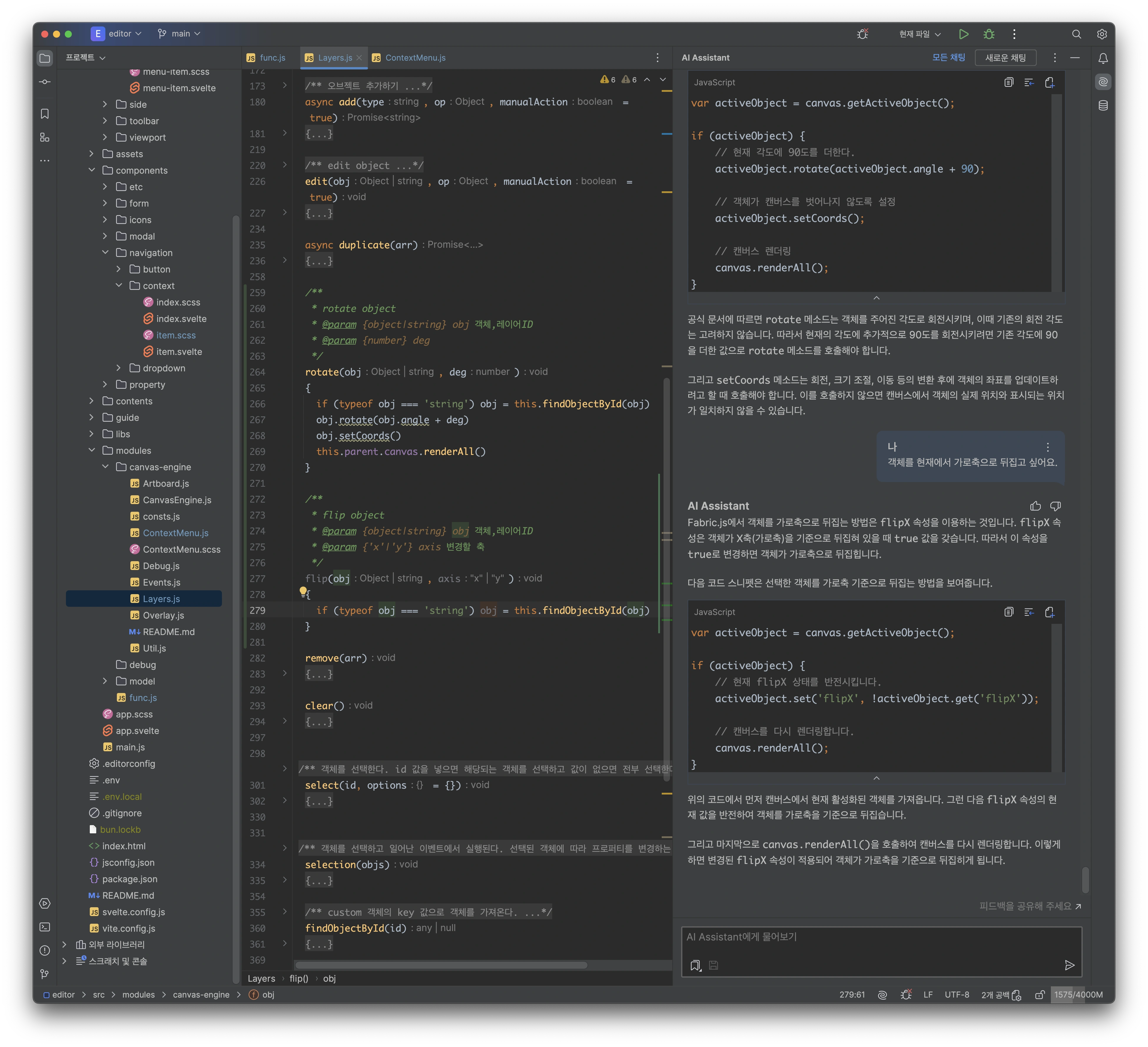This screenshot has height=1047, width=1148.
Task: Open the editor project dropdown
Action: pos(116,34)
